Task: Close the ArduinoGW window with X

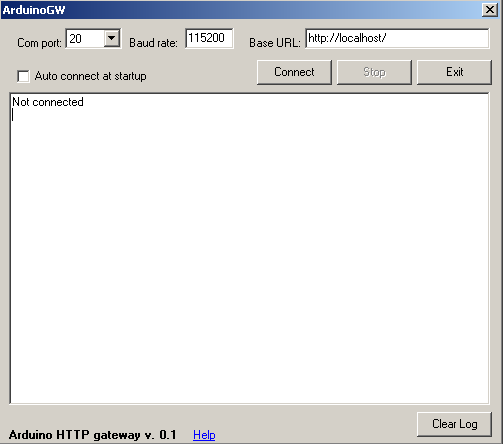Action: (490, 10)
